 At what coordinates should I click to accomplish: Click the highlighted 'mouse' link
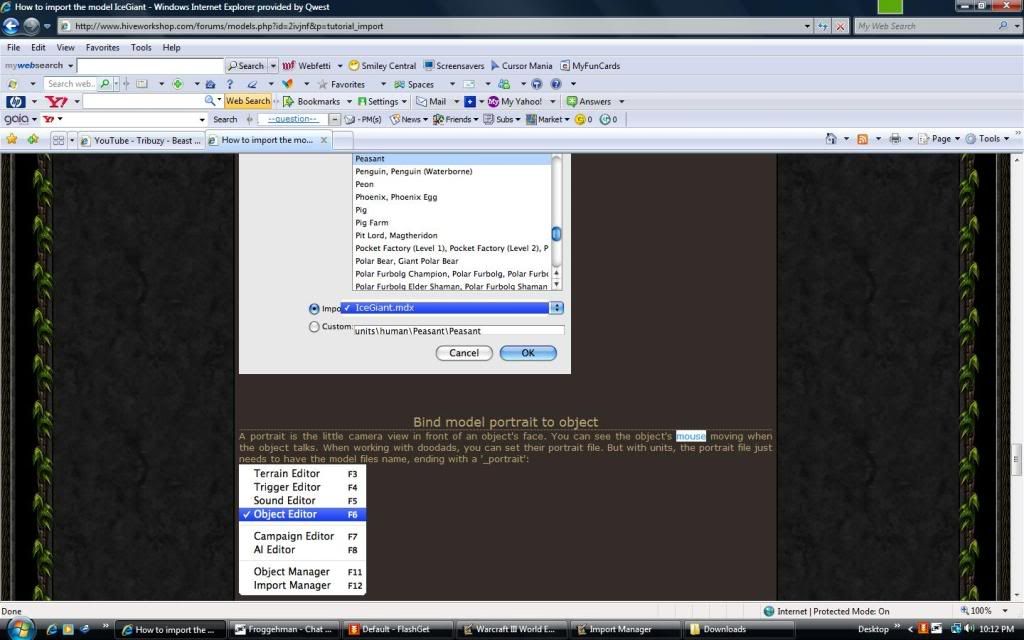point(690,436)
